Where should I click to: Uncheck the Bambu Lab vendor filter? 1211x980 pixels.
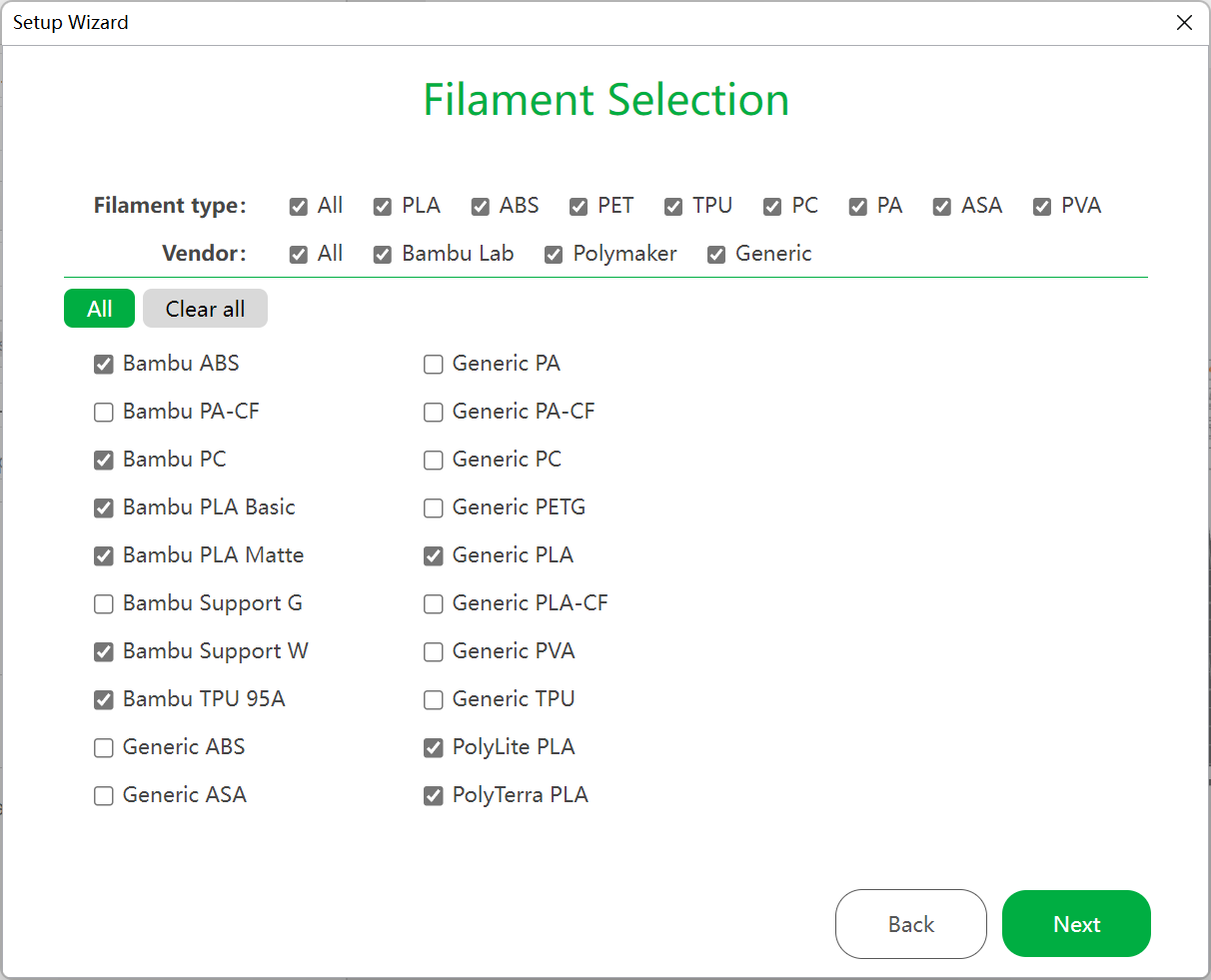coord(383,255)
